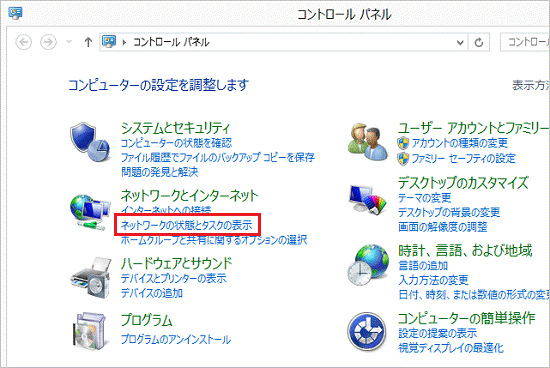Open 問題の発見と解決 link
The image size is (550, 368).
coord(160,172)
